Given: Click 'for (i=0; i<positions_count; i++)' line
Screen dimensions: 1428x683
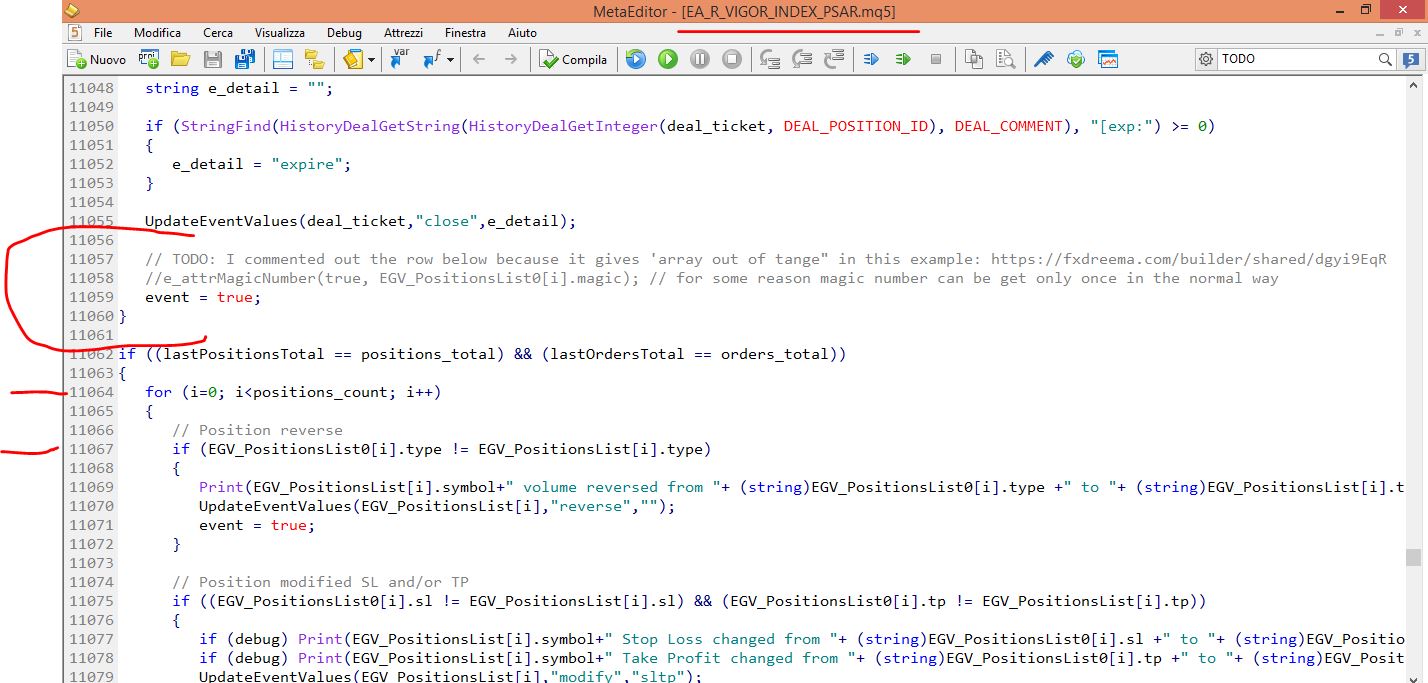Looking at the screenshot, I should tap(292, 392).
